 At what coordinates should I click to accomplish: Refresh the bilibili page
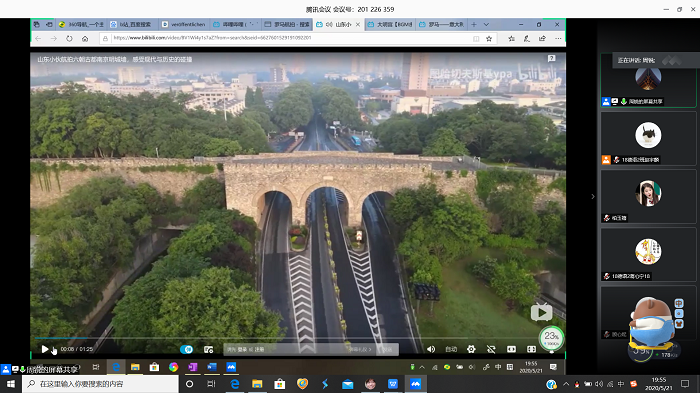click(69, 38)
